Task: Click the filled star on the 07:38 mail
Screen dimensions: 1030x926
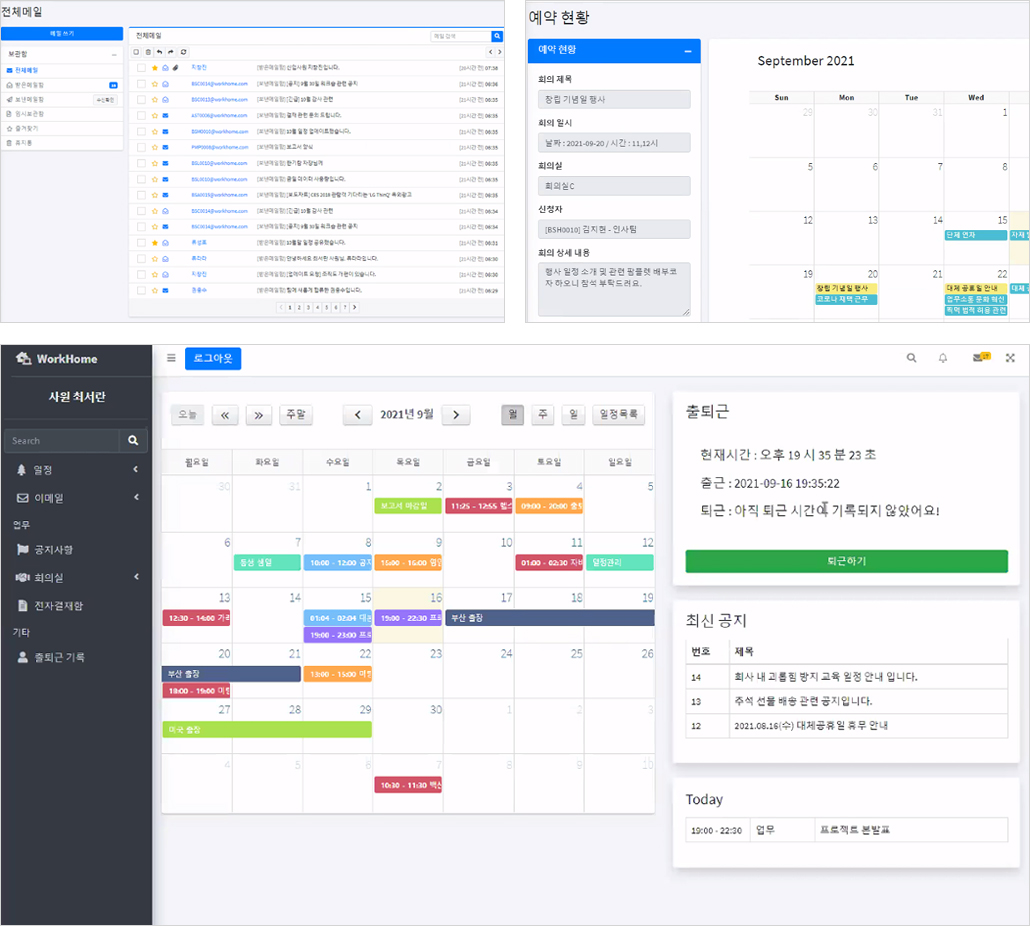Action: click(155, 68)
